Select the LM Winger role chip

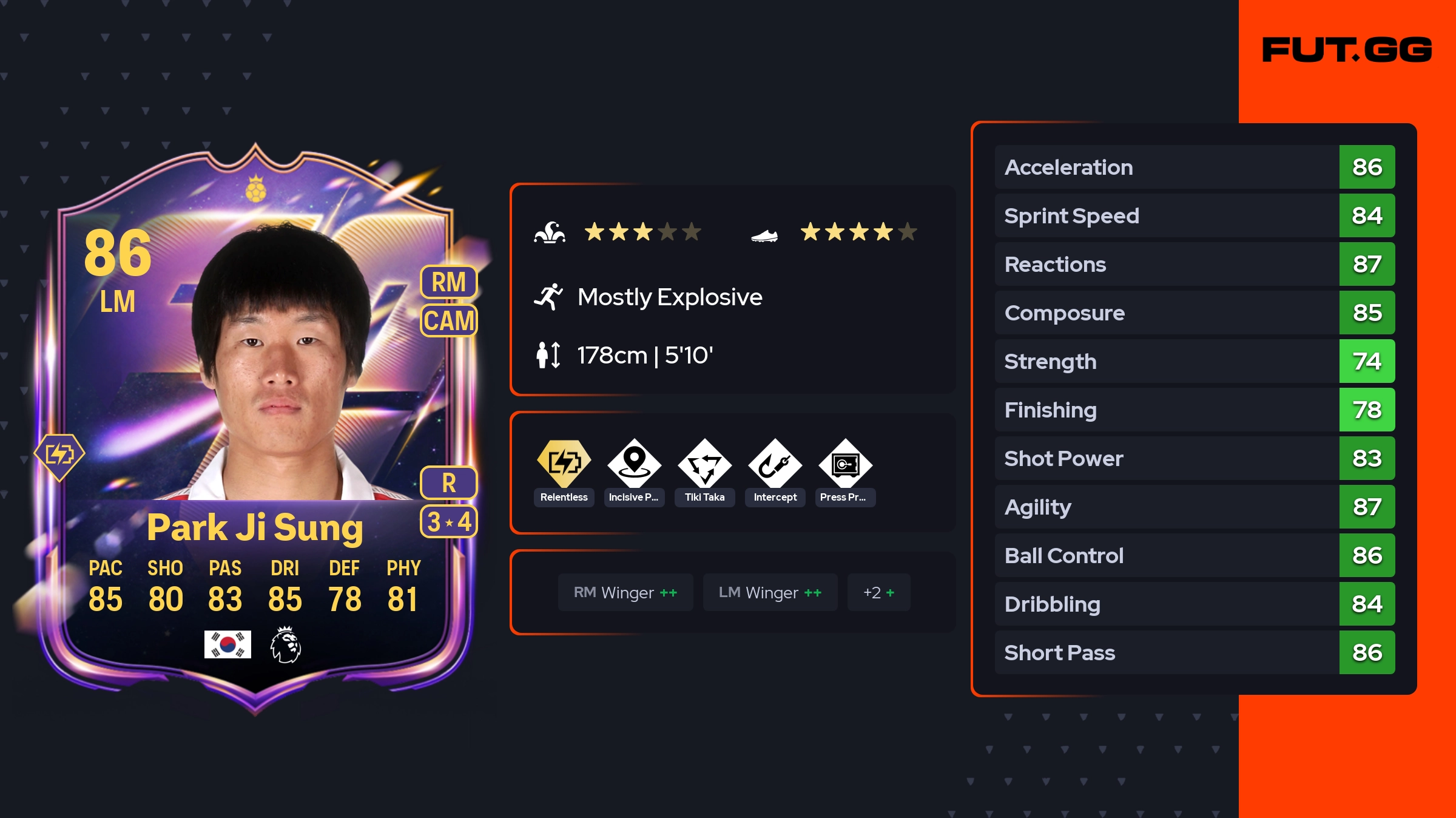click(770, 592)
